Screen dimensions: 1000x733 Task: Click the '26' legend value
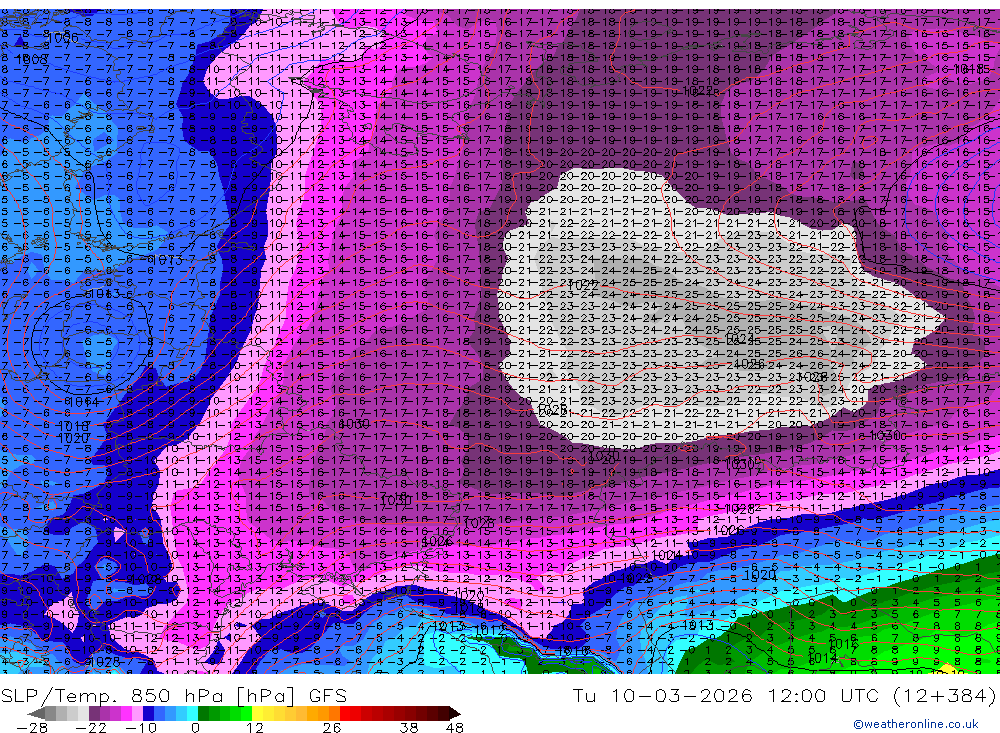pyautogui.click(x=332, y=728)
